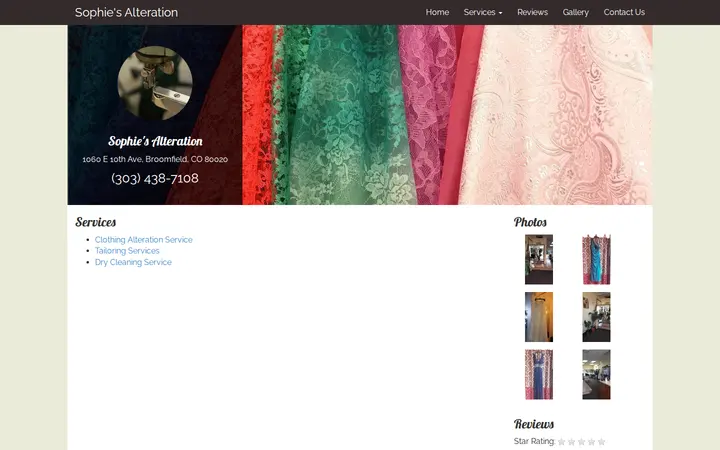Expand the Services dropdown menu
Image resolution: width=720 pixels, height=450 pixels.
[483, 12]
